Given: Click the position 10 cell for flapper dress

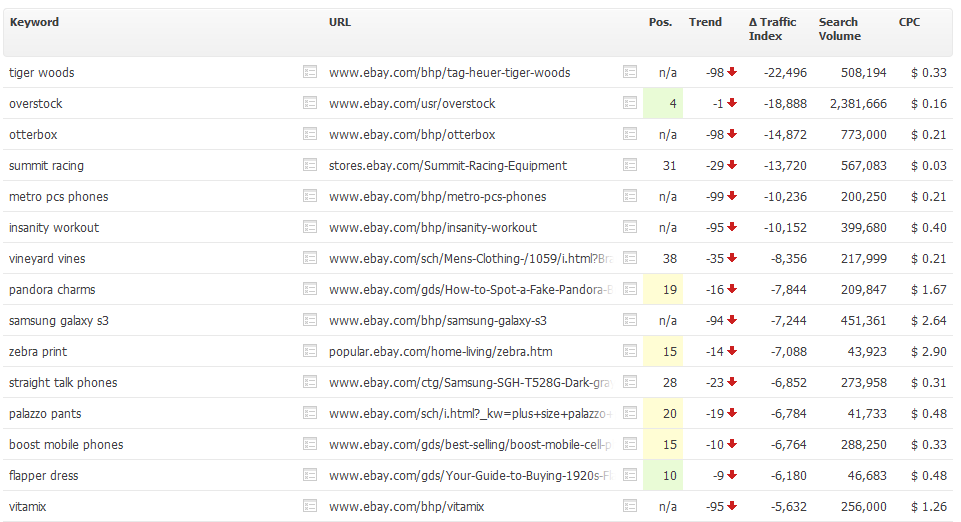Looking at the screenshot, I should click(663, 475).
